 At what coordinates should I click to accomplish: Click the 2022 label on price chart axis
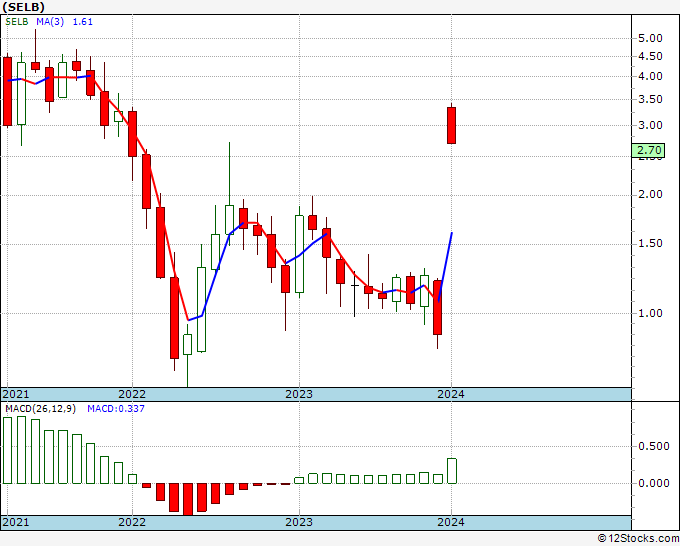click(132, 394)
